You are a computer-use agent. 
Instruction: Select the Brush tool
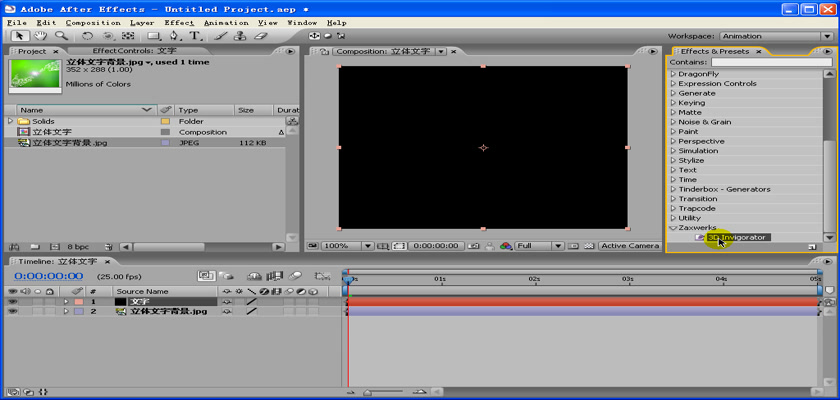click(220, 36)
